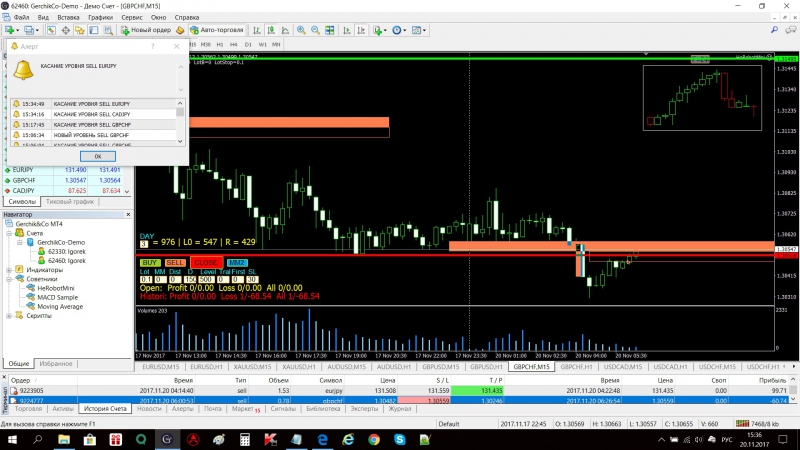Switch to the Тиковый график tab
800x450 pixels.
[70, 202]
